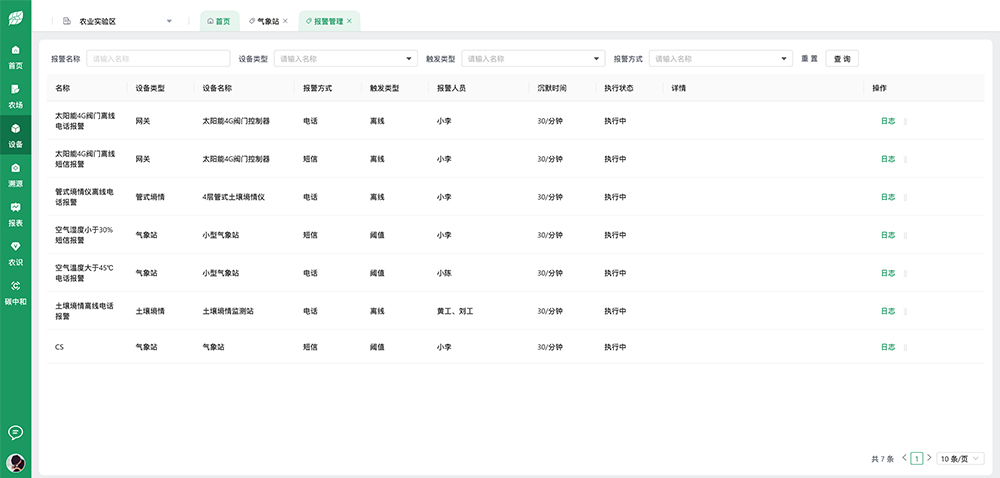The image size is (1000, 478).
Task: Open the 报表 sidebar section
Action: (15, 213)
